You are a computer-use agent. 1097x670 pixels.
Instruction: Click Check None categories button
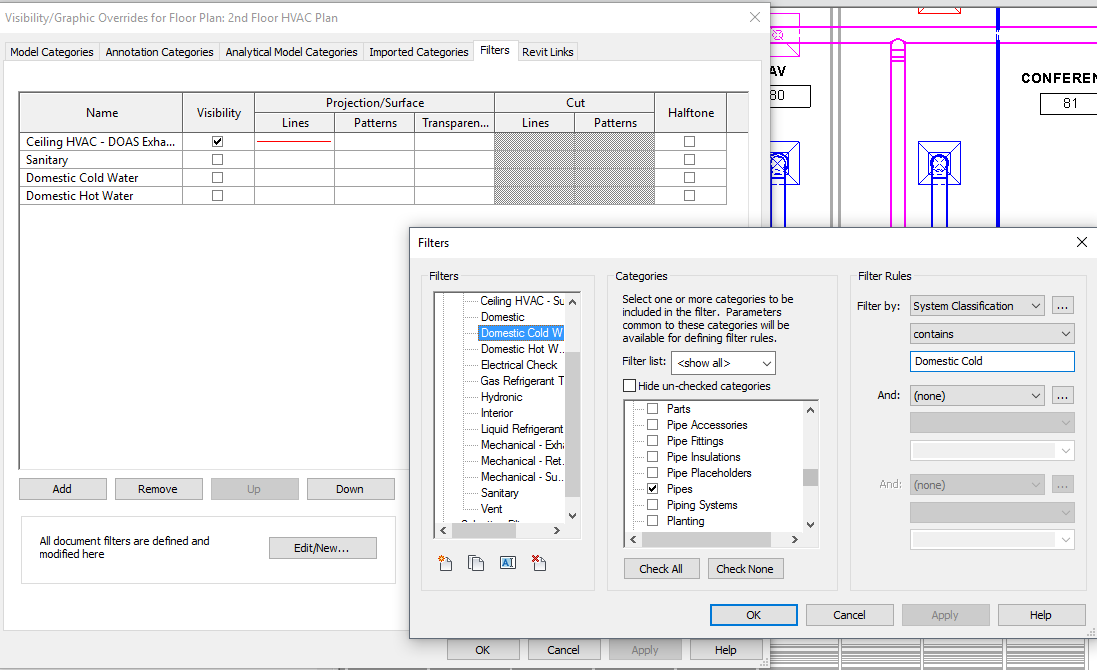point(745,569)
